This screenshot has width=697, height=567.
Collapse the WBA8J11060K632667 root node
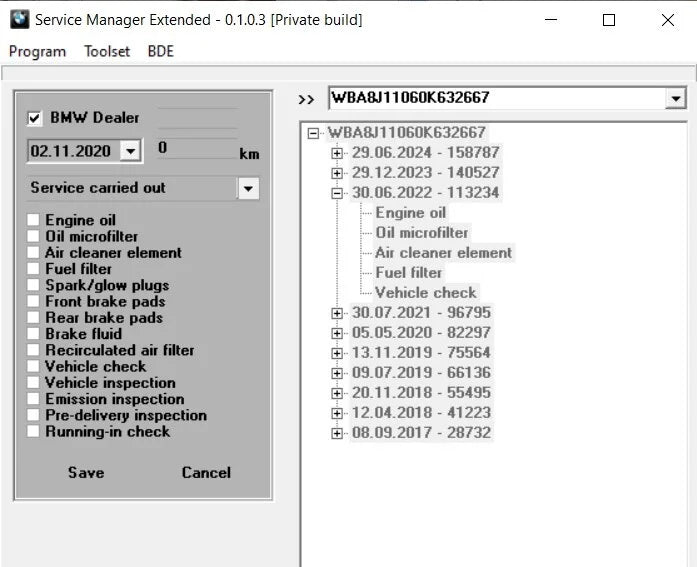(313, 133)
